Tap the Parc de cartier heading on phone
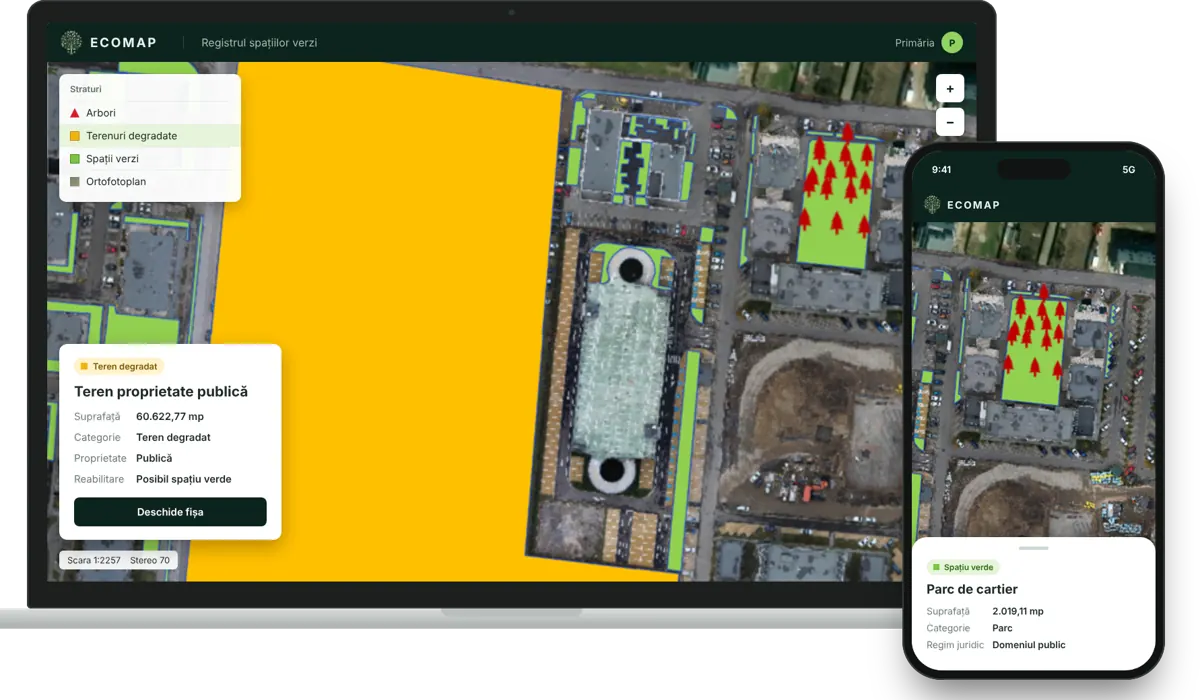 [x=972, y=590]
